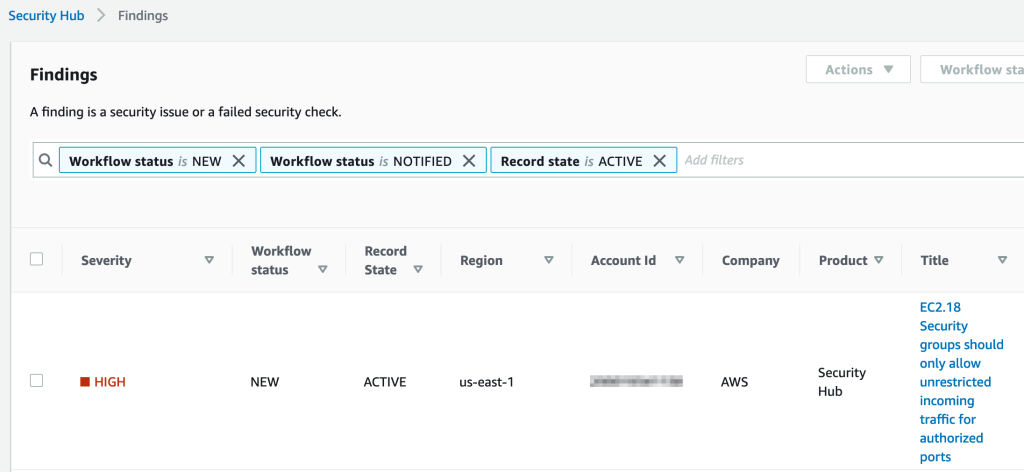The width and height of the screenshot is (1024, 472).
Task: Click the Workflow status button at top right
Action: (x=972, y=69)
